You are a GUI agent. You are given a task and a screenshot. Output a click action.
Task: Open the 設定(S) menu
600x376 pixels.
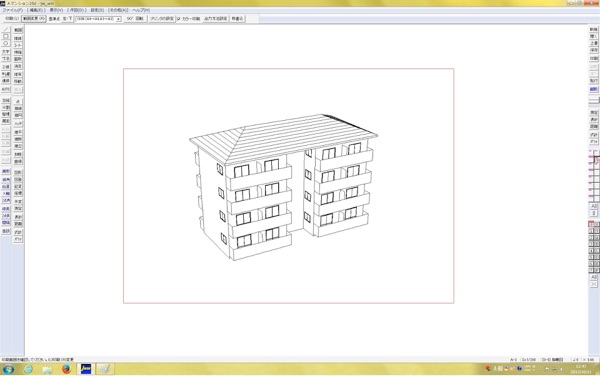click(97, 10)
